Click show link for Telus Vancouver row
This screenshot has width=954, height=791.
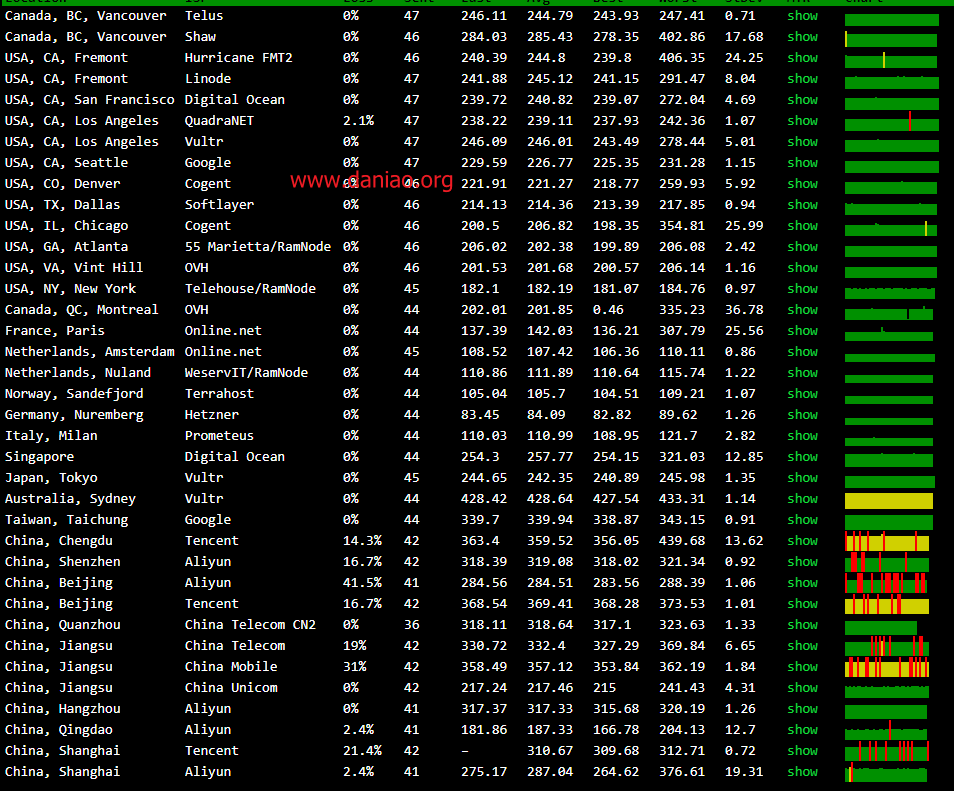pyautogui.click(x=803, y=16)
